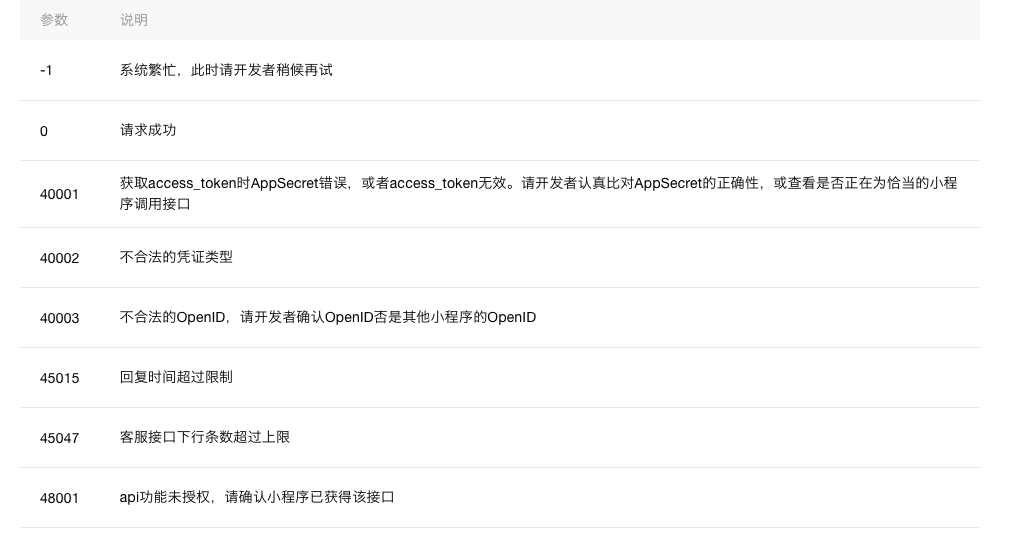This screenshot has height=560, width=1026.
Task: Select error code 48001 cell
Action: pos(60,499)
